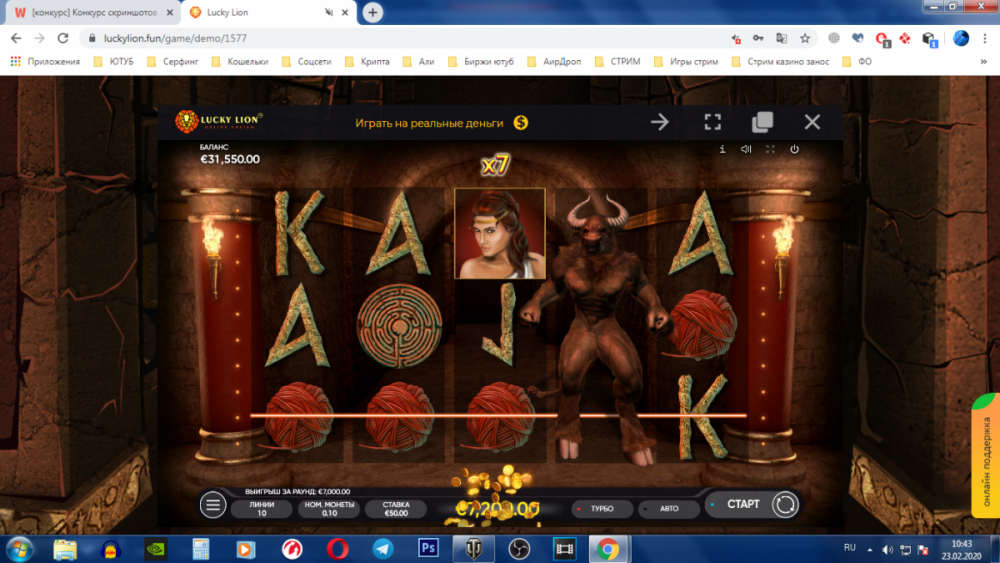
Task: Click the browser address bar
Action: pos(400,38)
